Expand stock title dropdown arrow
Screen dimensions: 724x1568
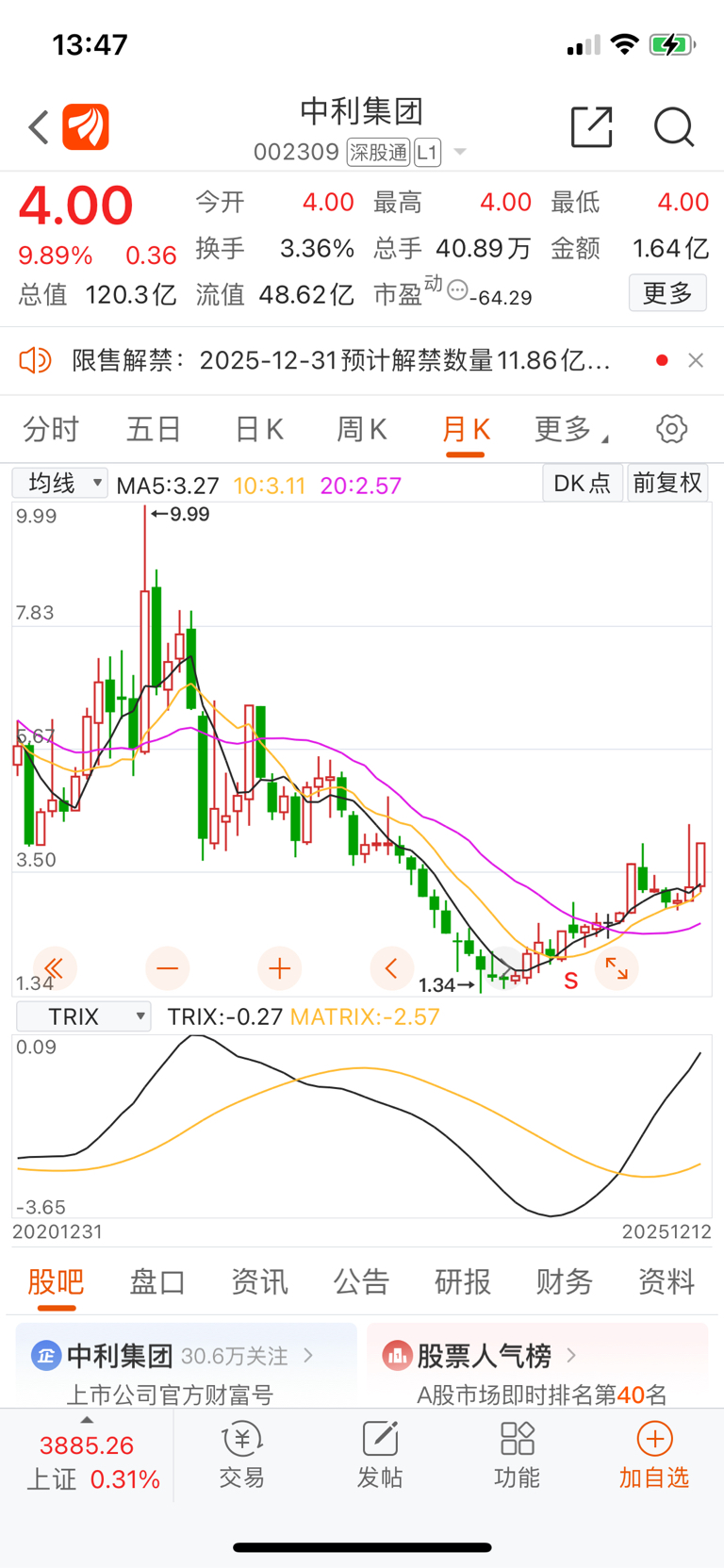(460, 152)
